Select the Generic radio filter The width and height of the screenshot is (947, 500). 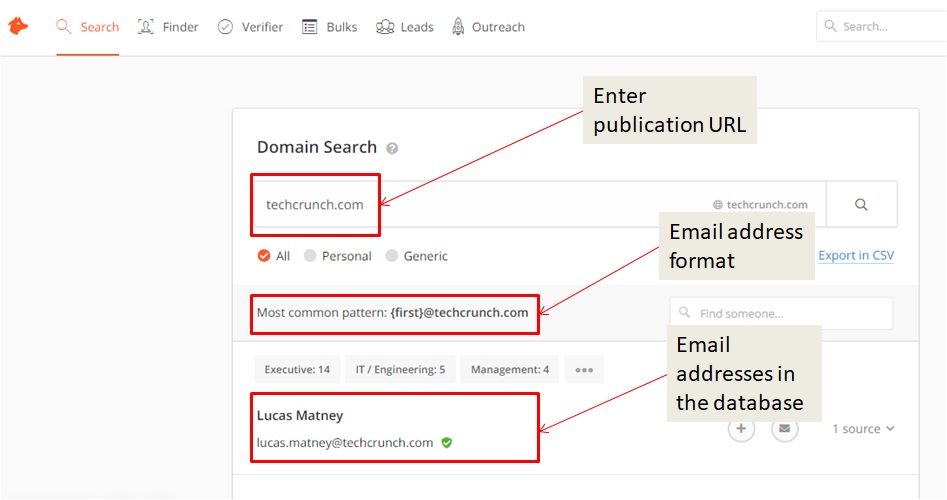coord(392,256)
